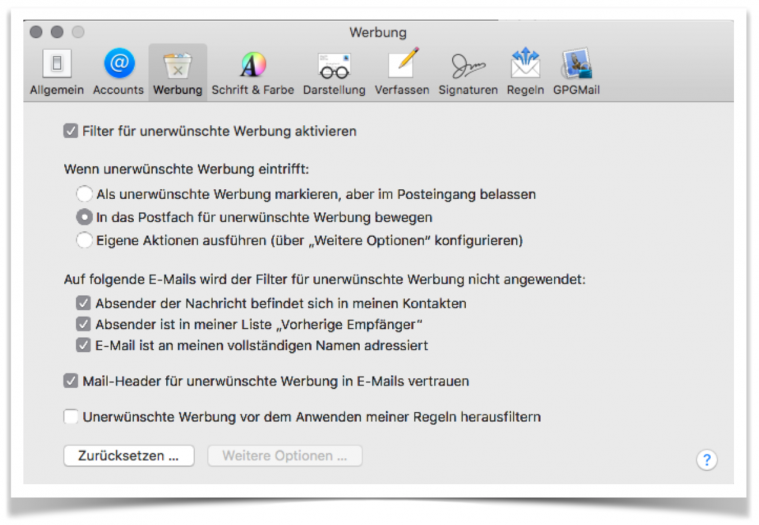
Task: Uncheck Mail-Header für unerwünschte Werbung vertrauen
Action: coord(71,381)
